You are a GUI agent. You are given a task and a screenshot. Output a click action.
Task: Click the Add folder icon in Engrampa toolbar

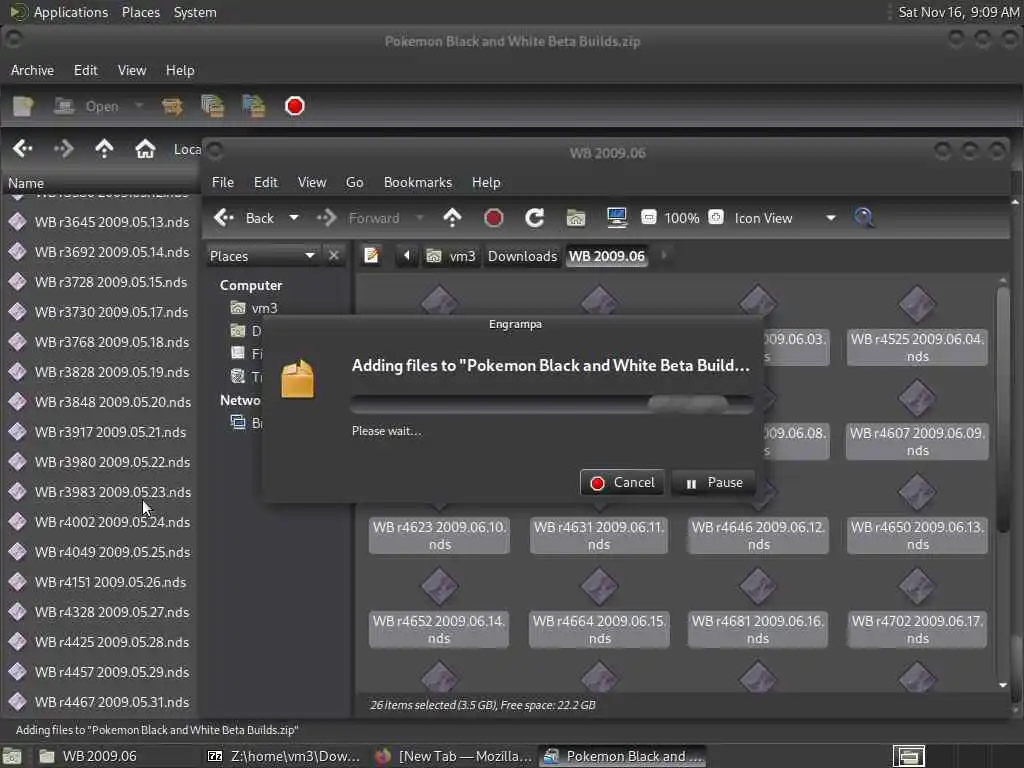tap(253, 106)
